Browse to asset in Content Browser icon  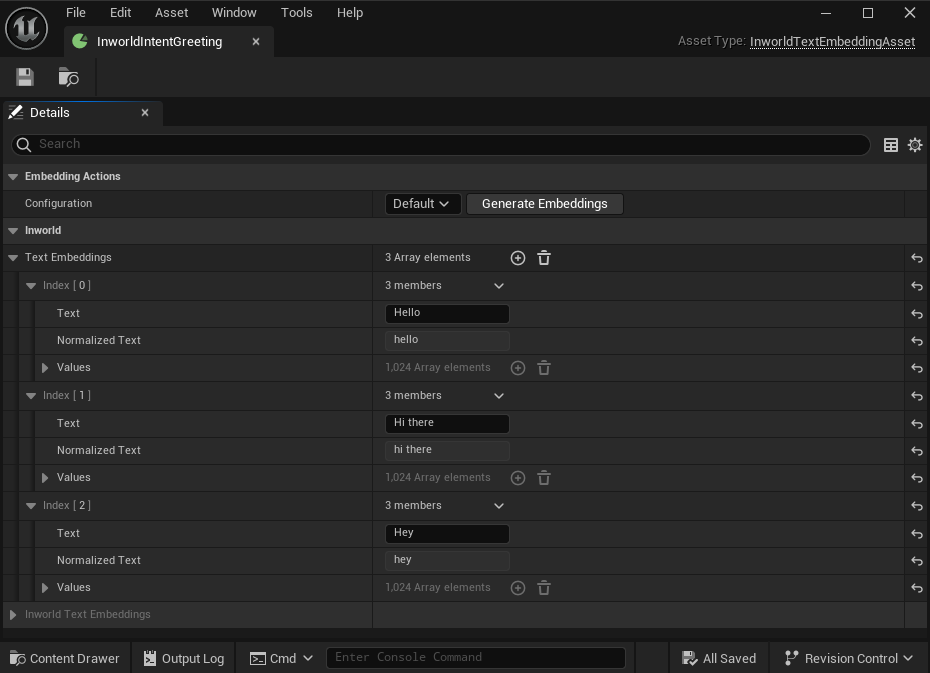coord(69,77)
